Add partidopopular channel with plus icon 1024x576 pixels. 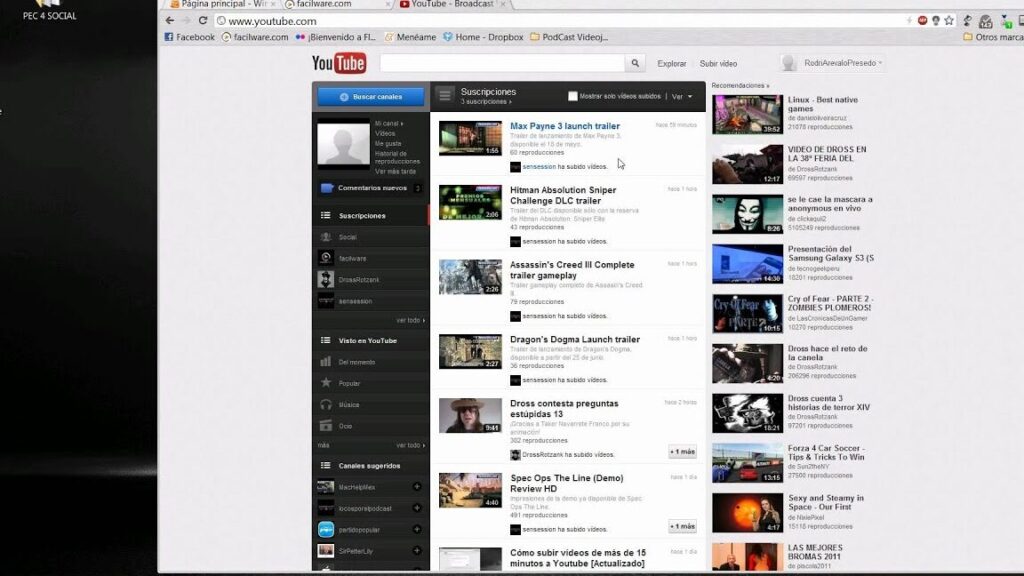[417, 530]
